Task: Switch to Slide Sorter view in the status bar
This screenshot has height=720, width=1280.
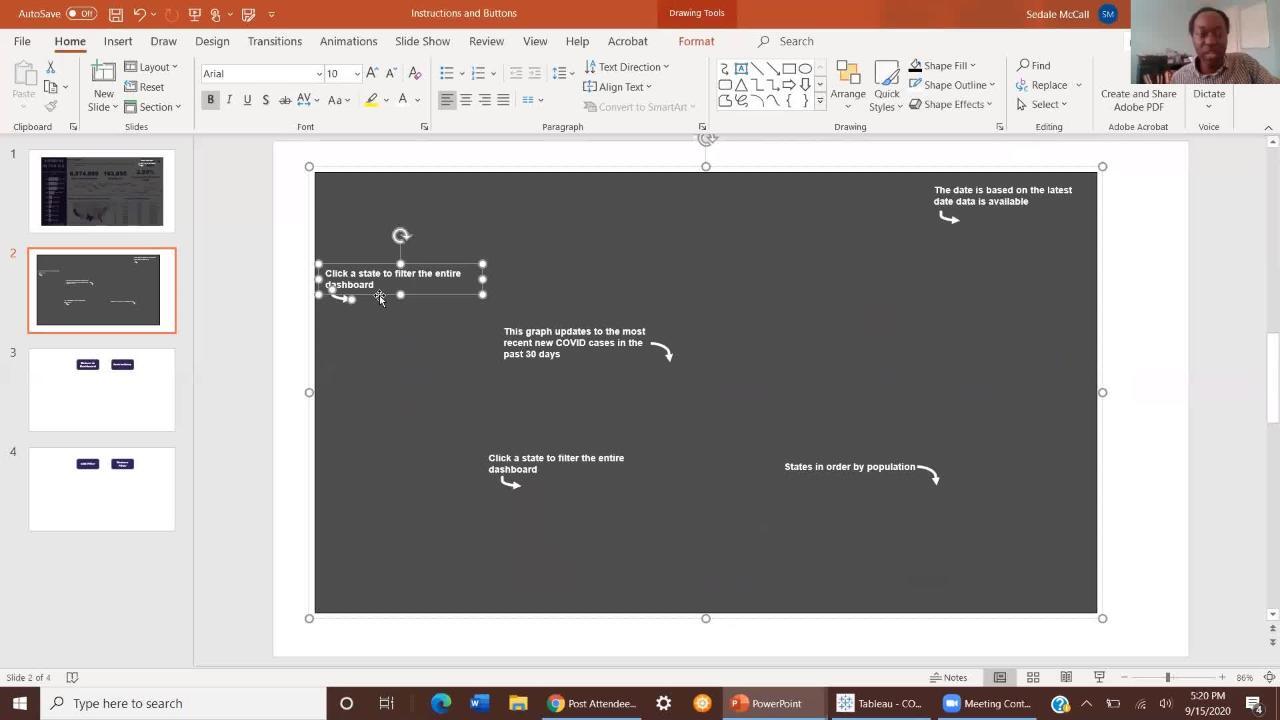Action: click(1033, 677)
